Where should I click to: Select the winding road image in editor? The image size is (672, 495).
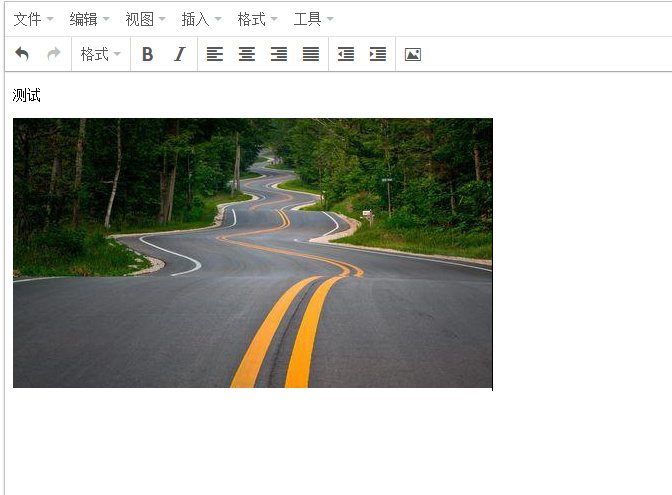253,253
